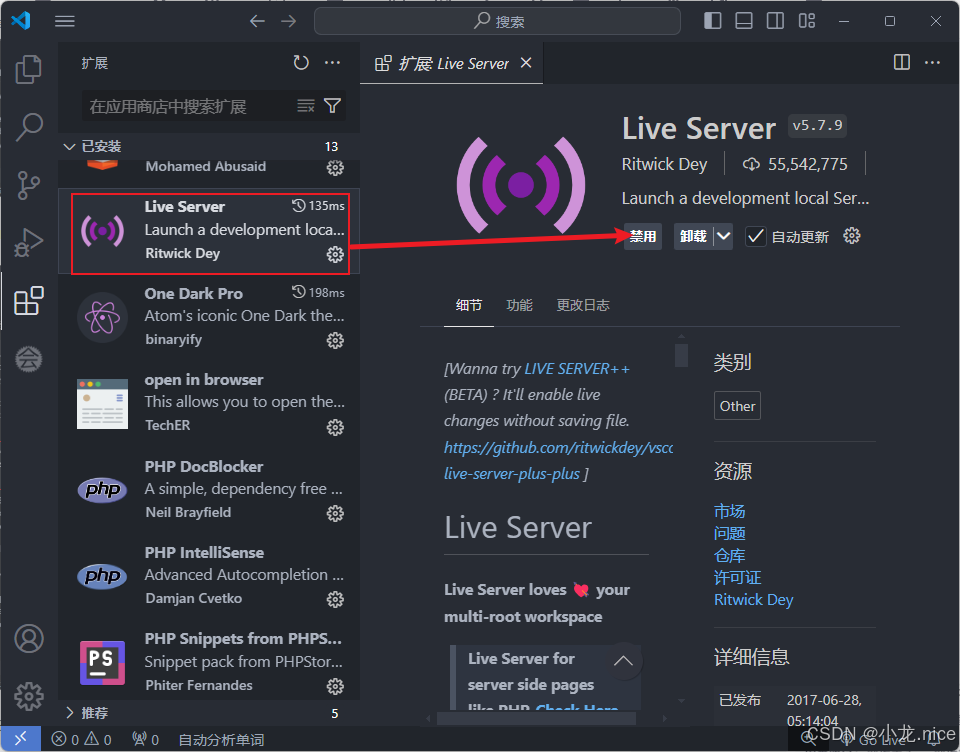This screenshot has height=752, width=960.
Task: Open One Dark Pro manage gear
Action: 335,340
